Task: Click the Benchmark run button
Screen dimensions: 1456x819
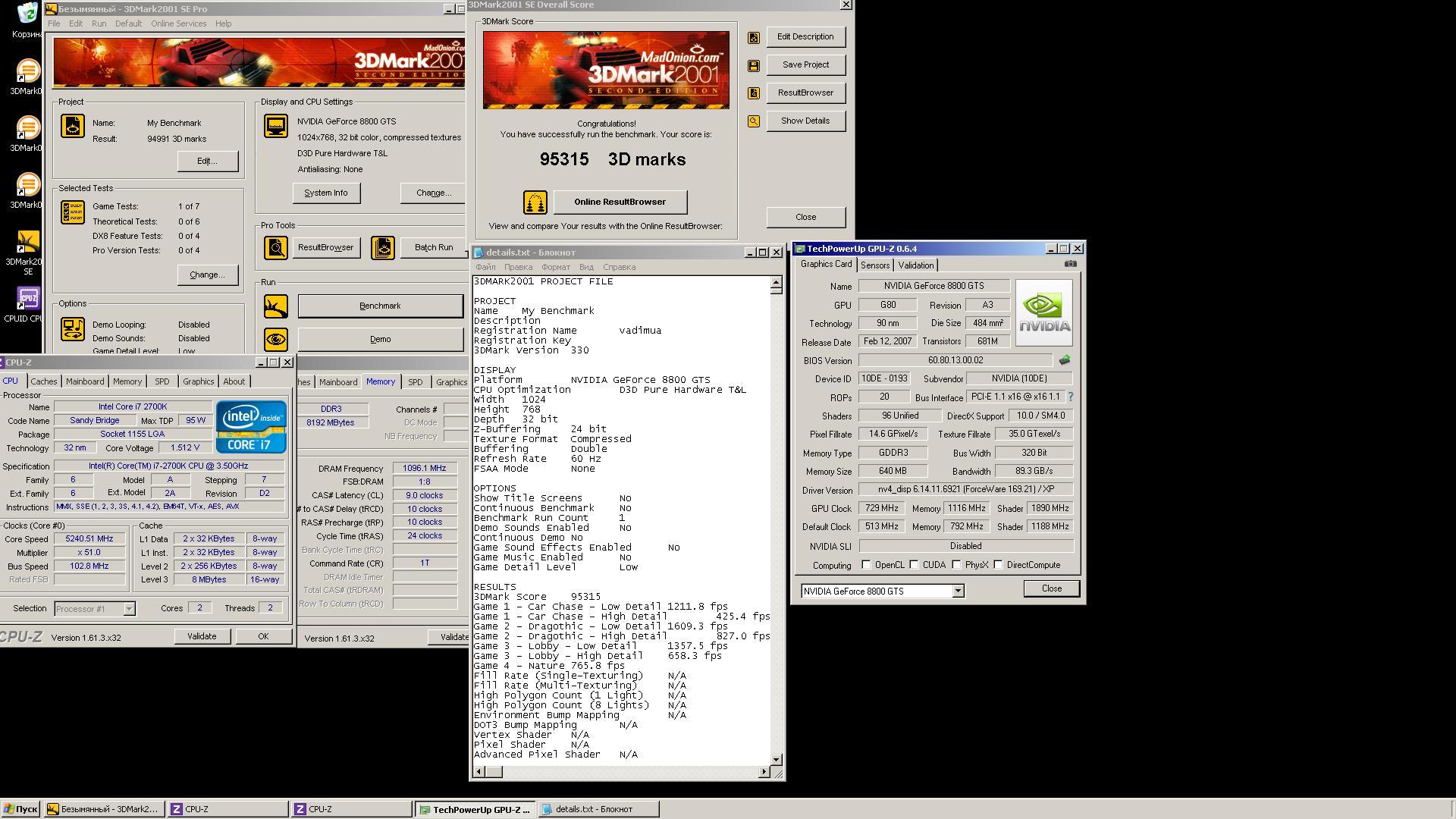Action: 380,306
